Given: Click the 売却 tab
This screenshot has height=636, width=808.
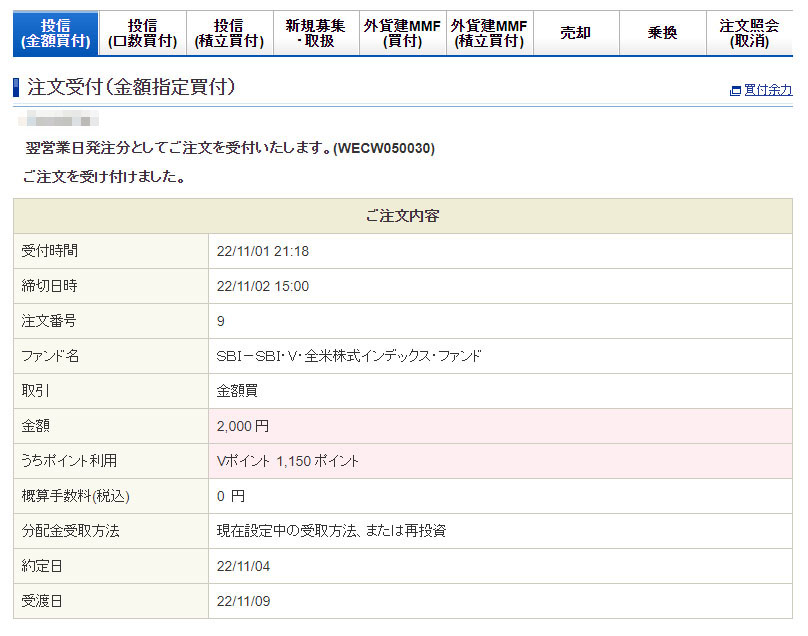Looking at the screenshot, I should pyautogui.click(x=575, y=33).
